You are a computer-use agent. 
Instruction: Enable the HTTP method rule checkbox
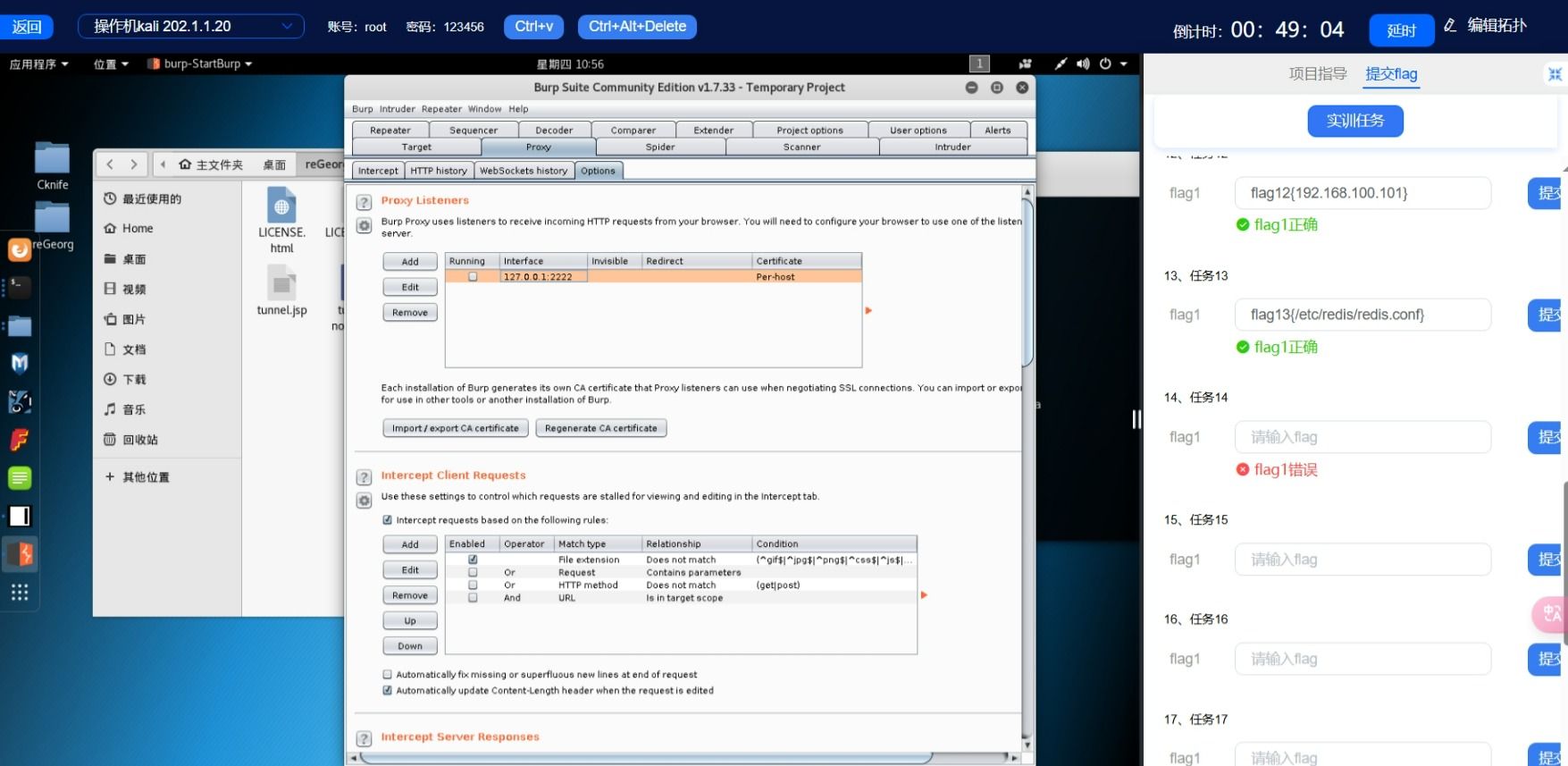473,585
